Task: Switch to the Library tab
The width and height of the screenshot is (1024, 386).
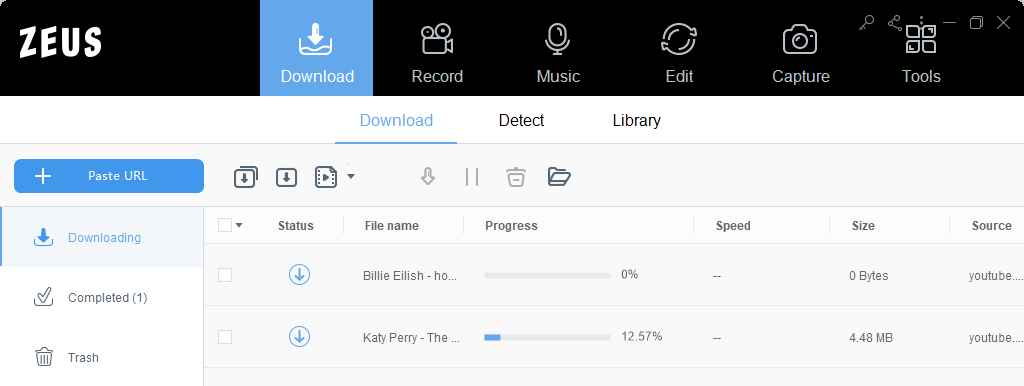Action: tap(636, 121)
